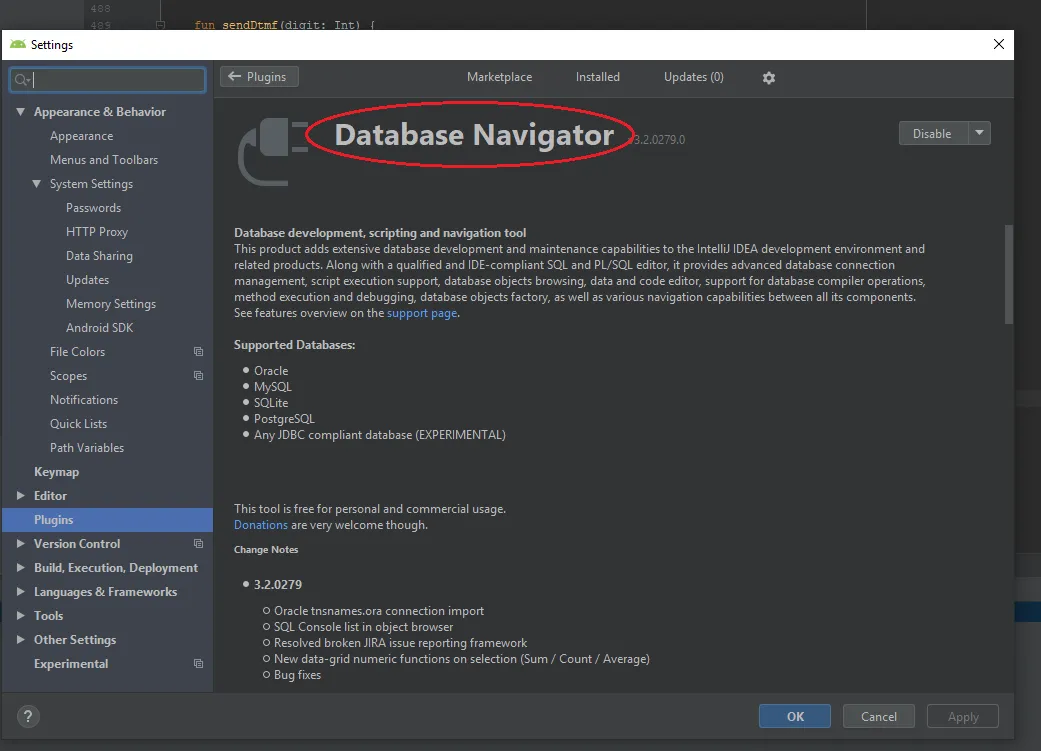Select Appearance in the settings tree
This screenshot has height=751, width=1041.
coord(82,135)
